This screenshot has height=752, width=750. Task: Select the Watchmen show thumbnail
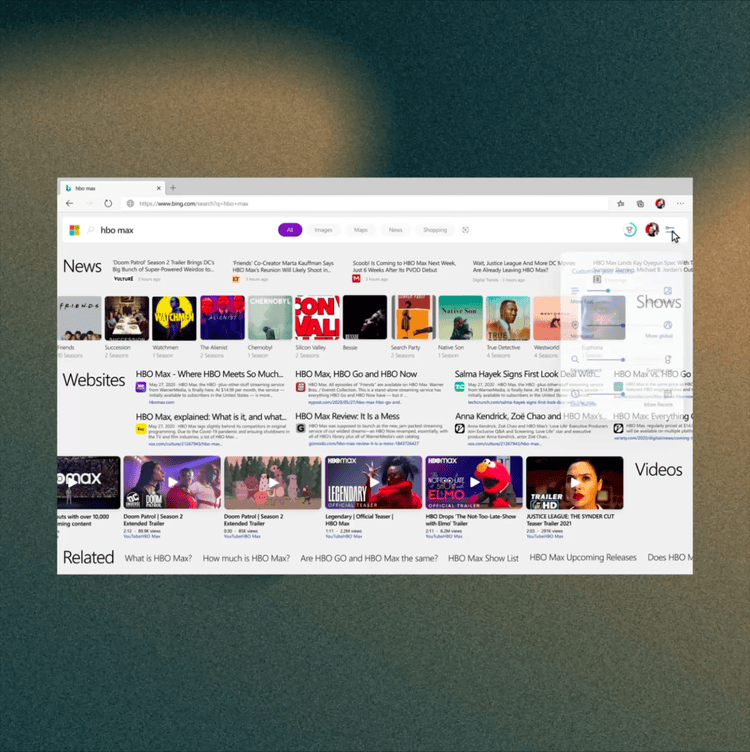point(174,317)
